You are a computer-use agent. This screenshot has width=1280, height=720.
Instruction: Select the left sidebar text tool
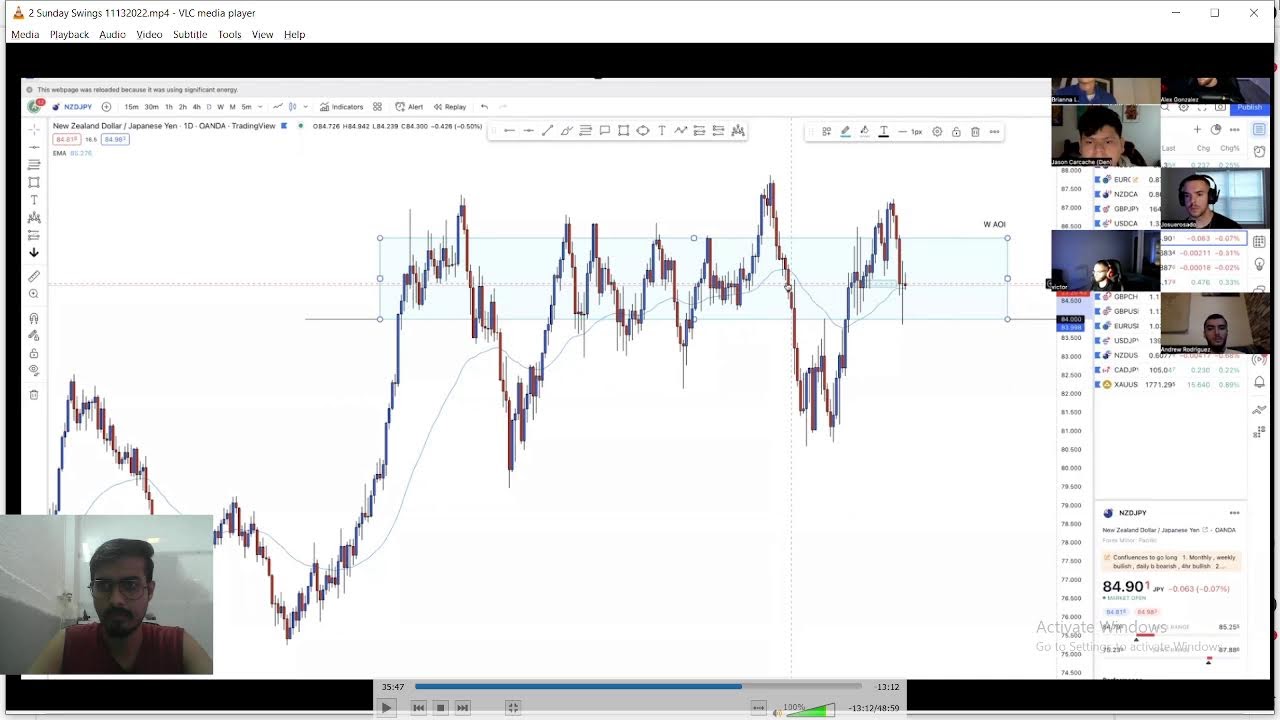tap(34, 200)
